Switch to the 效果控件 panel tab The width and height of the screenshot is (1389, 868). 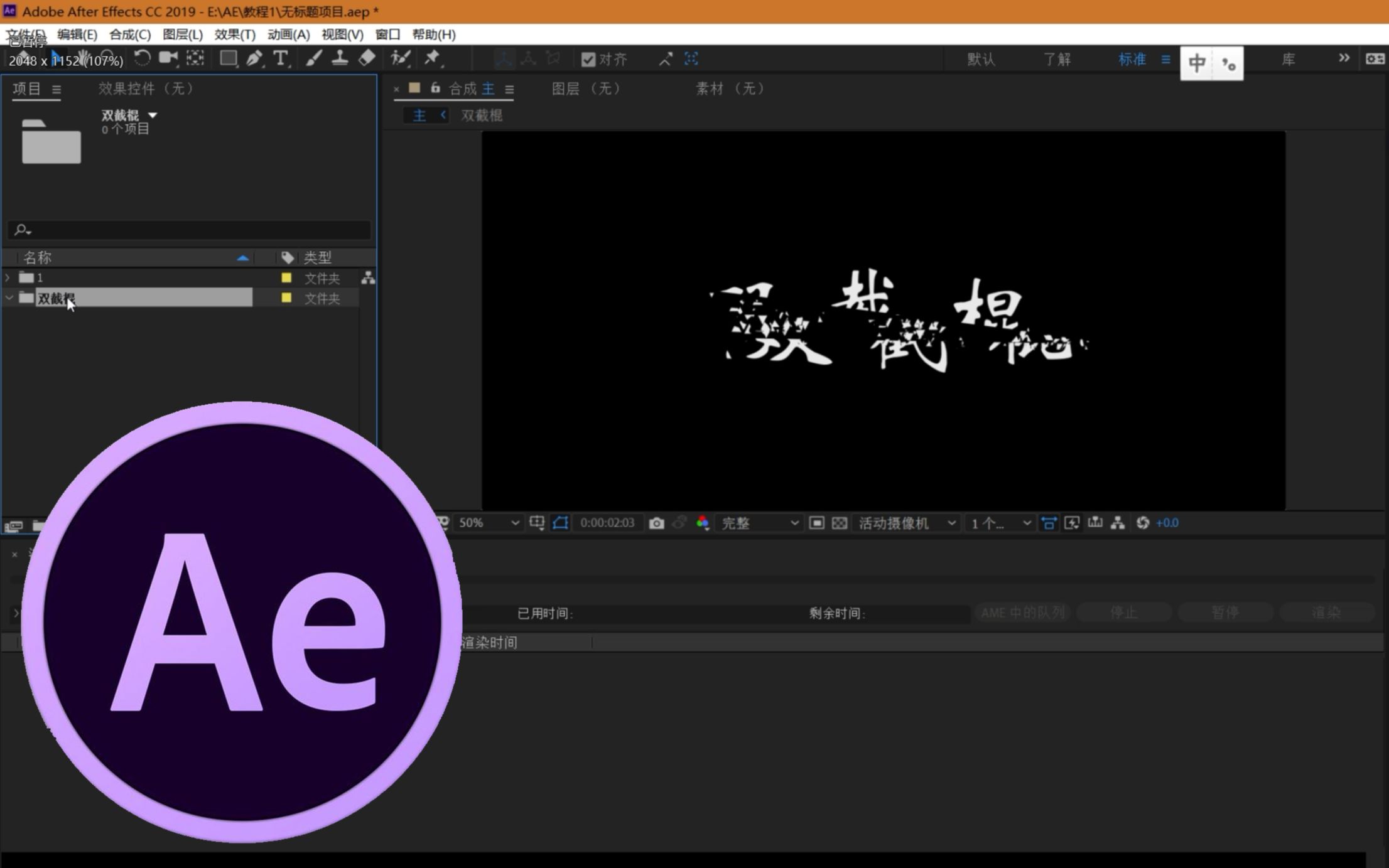point(146,88)
